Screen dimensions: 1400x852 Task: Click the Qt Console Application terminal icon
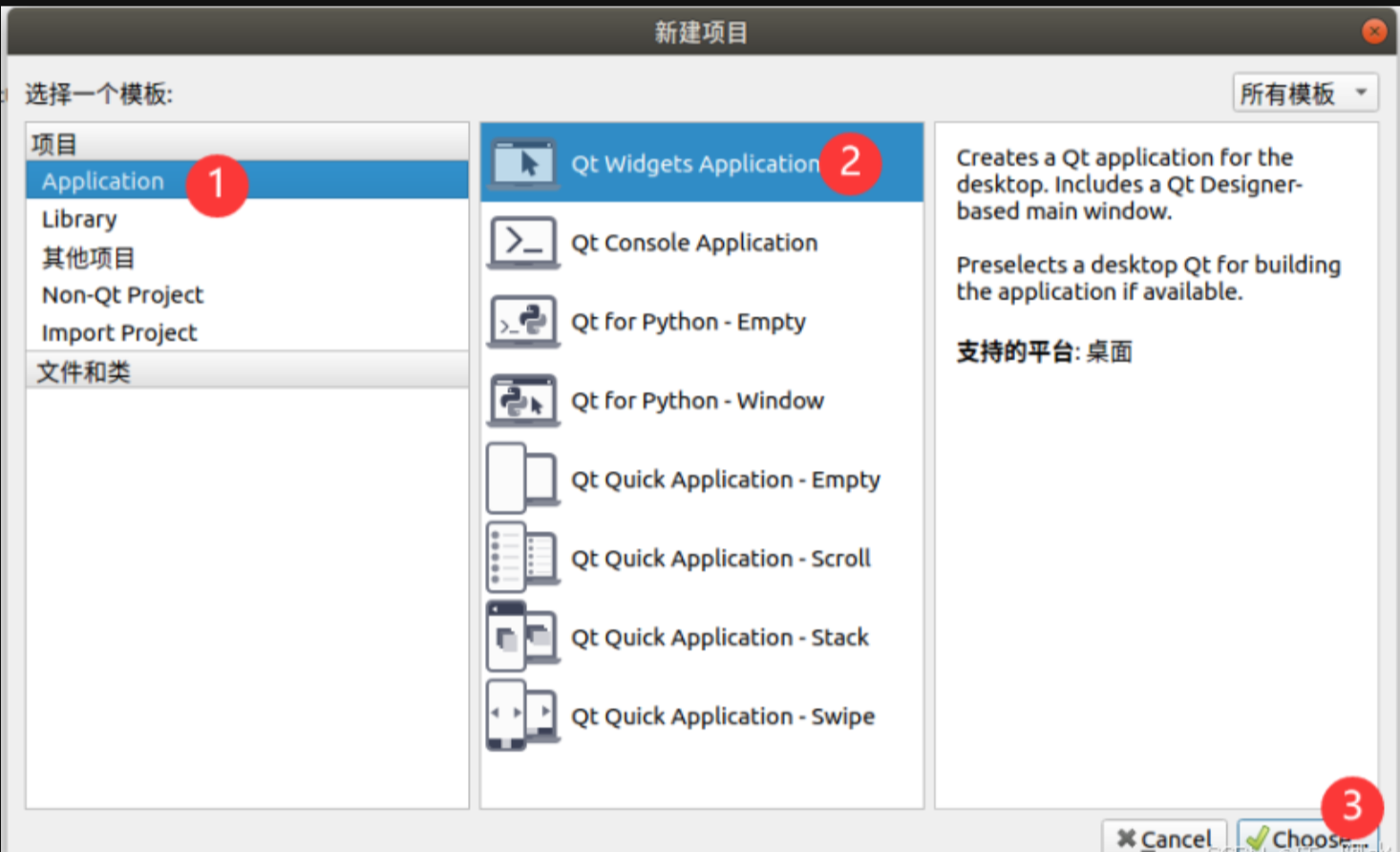point(522,243)
